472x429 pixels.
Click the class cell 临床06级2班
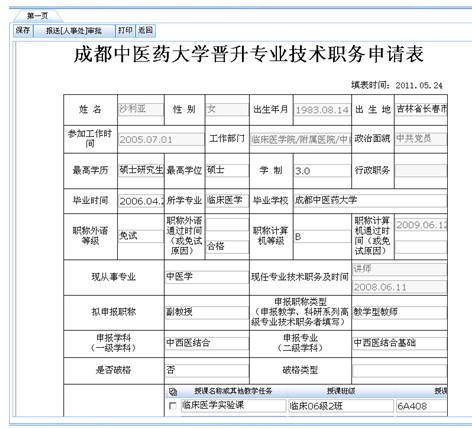(x=341, y=406)
